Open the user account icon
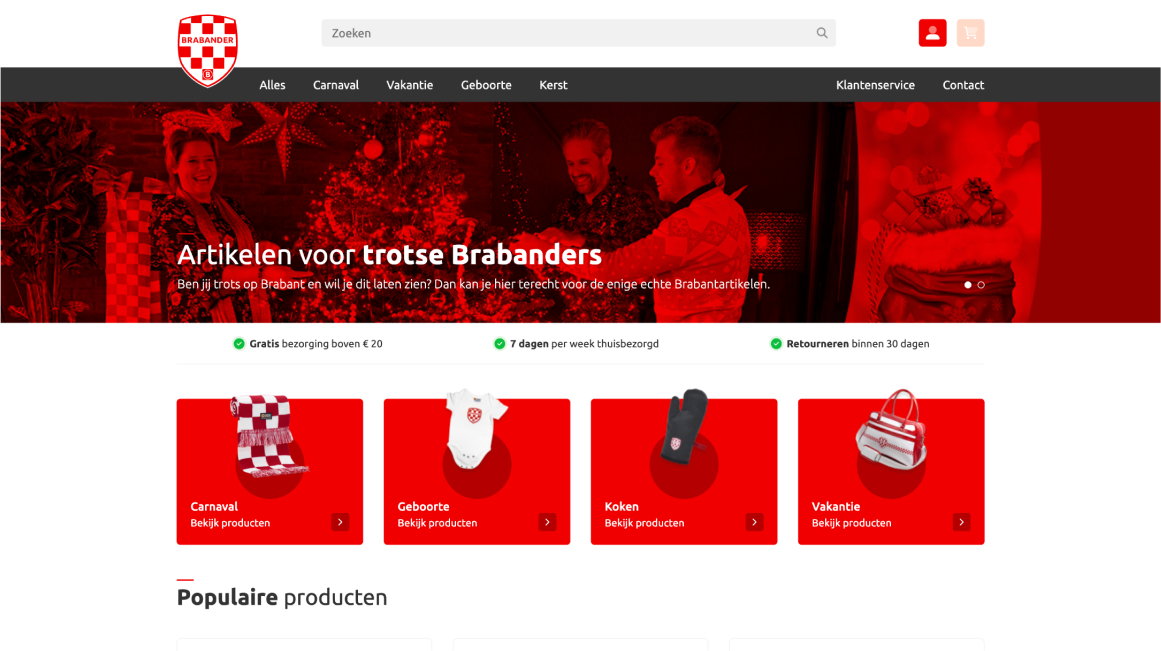The height and width of the screenshot is (651, 1161). [x=932, y=33]
